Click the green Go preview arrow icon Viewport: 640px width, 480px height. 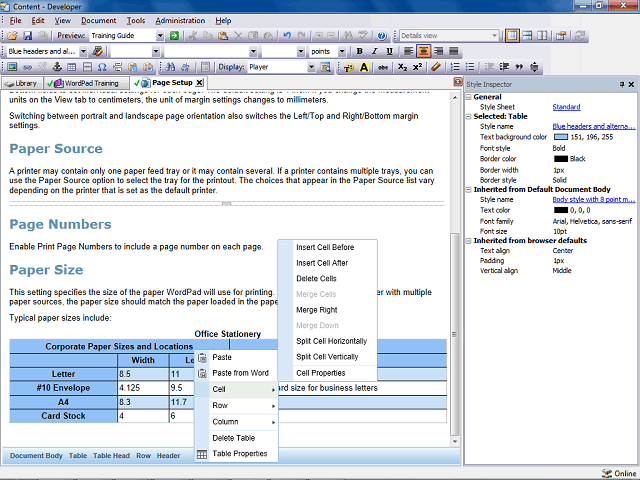[174, 36]
